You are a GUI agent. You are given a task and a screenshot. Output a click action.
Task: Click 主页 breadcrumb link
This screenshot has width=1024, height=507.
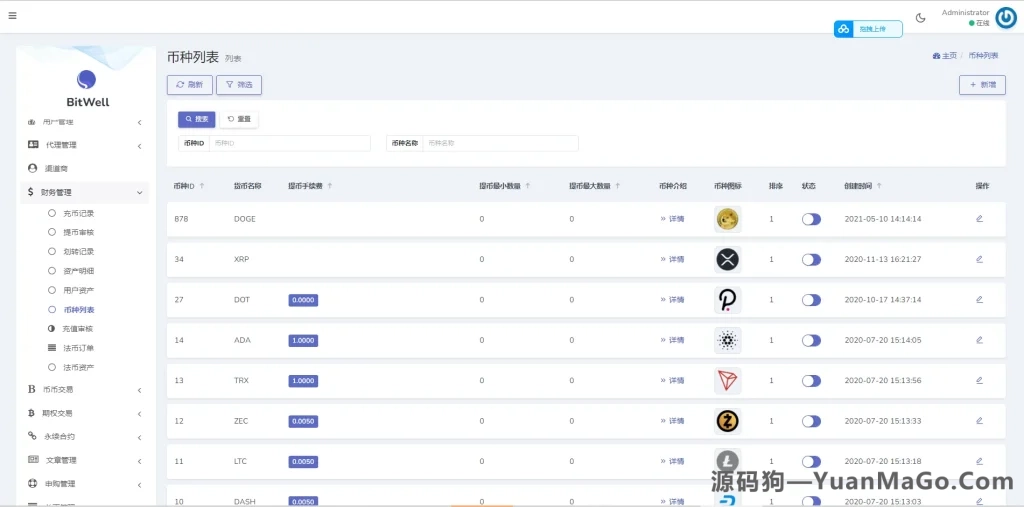(x=949, y=56)
